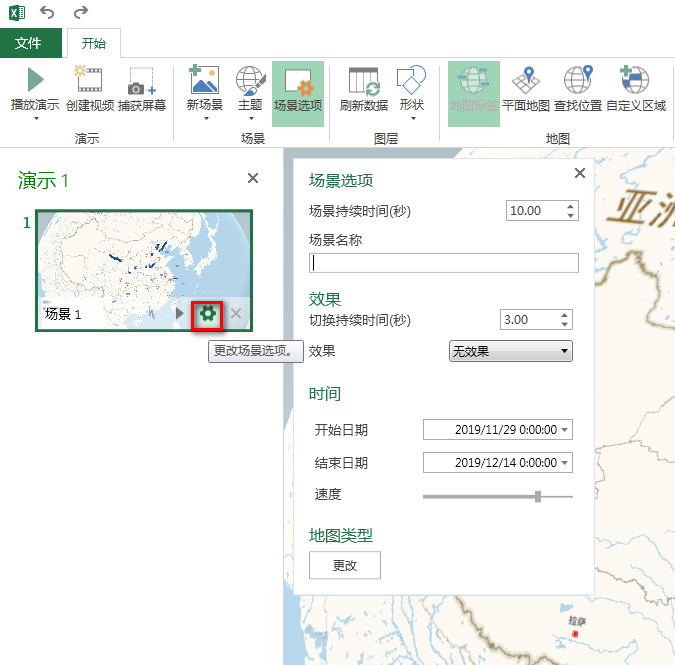
Task: Open the 开始日期 date picker
Action: tap(565, 430)
